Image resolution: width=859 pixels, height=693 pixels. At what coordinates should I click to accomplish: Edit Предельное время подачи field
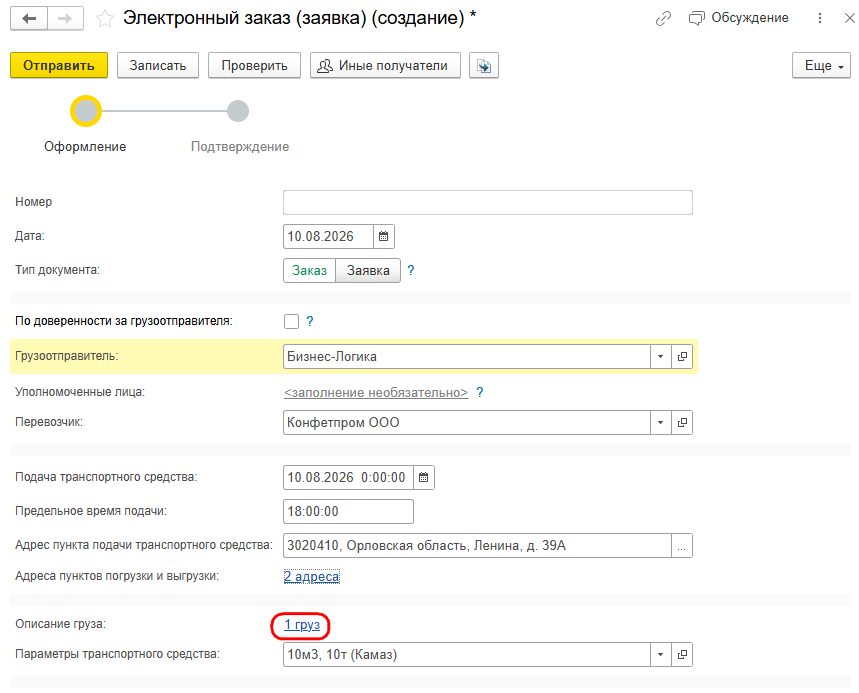[348, 512]
